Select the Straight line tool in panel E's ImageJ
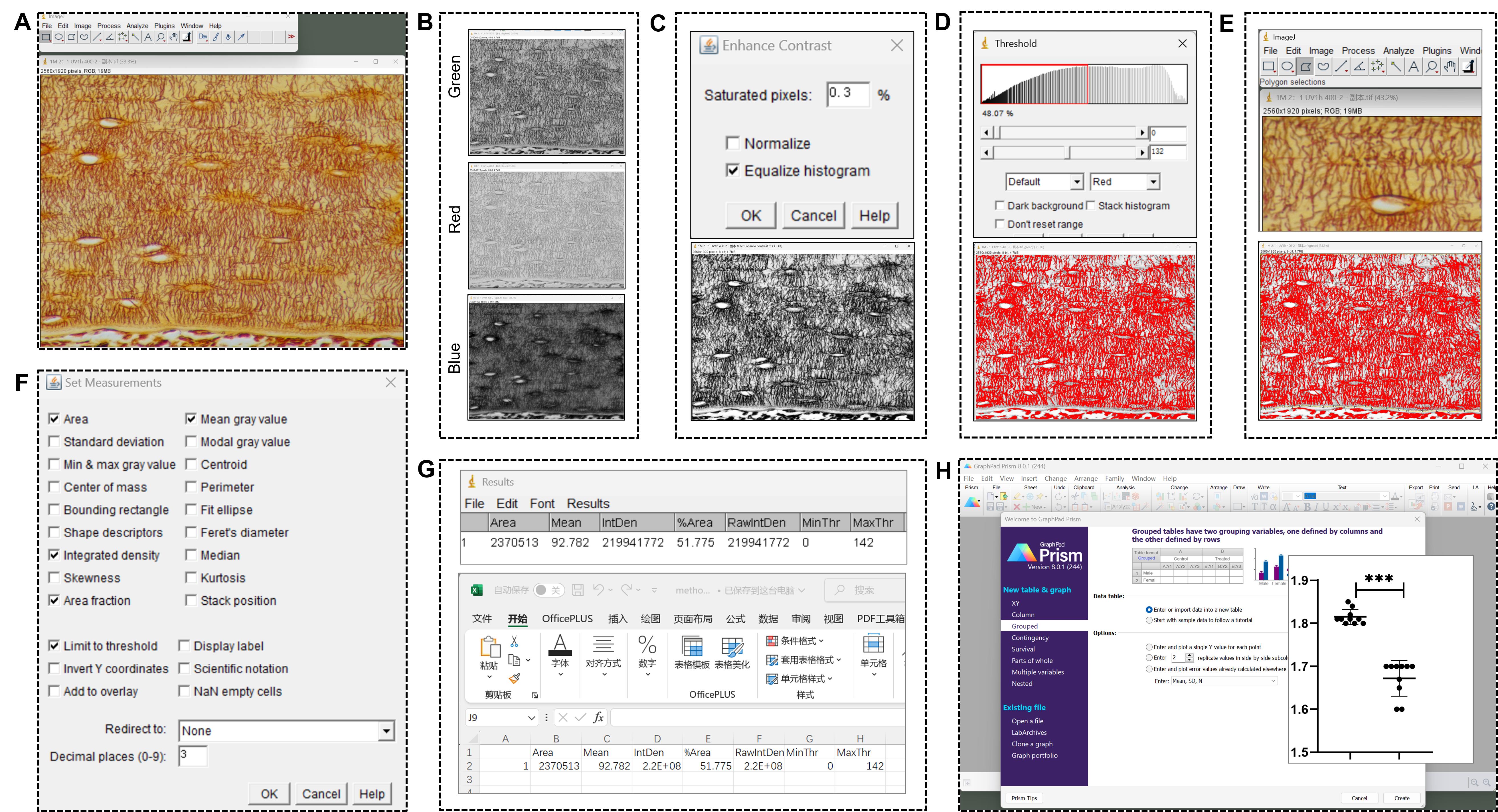This screenshot has width=1498, height=812. tap(1341, 66)
